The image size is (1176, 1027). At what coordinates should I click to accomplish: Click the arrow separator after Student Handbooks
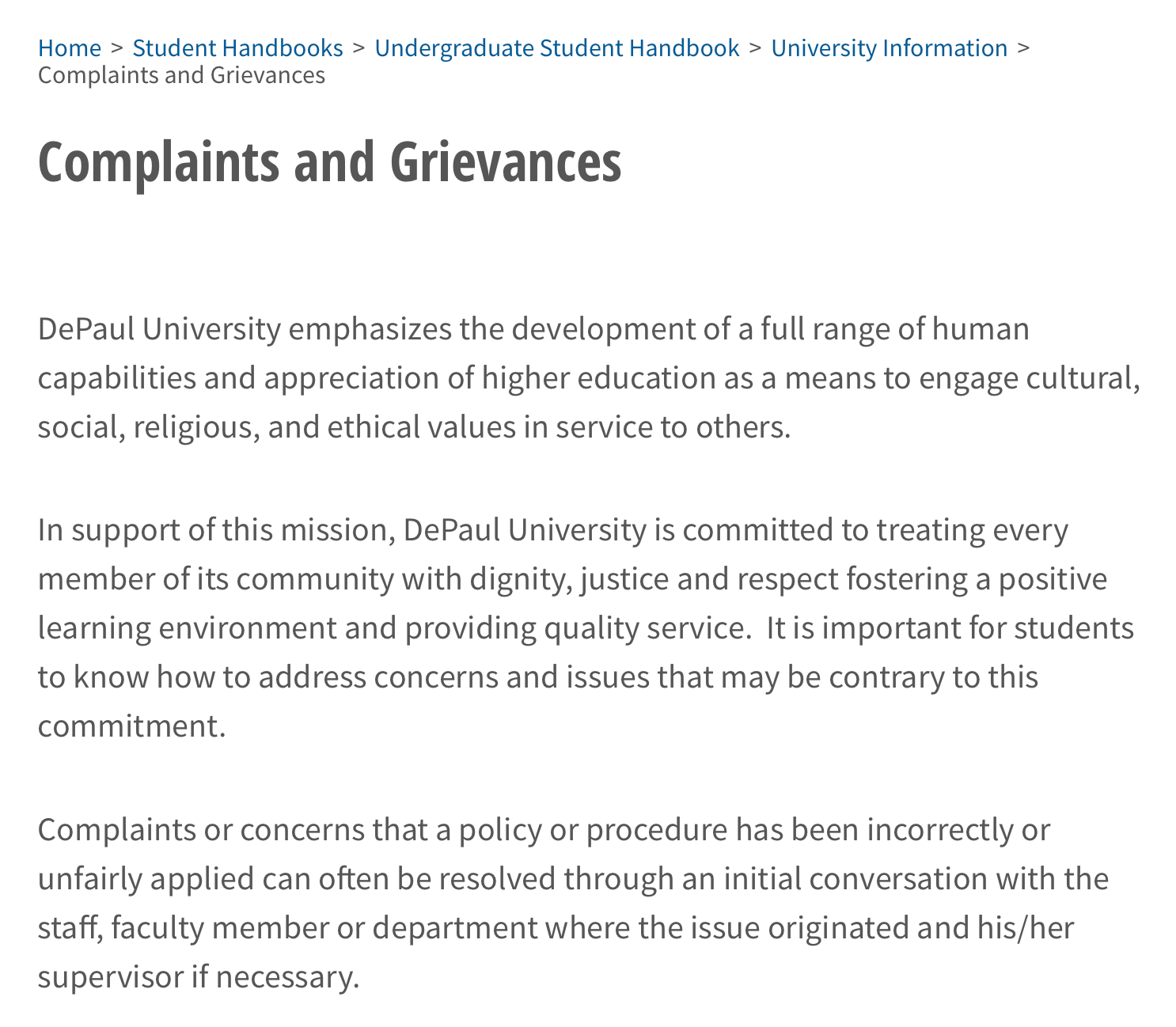(x=359, y=48)
